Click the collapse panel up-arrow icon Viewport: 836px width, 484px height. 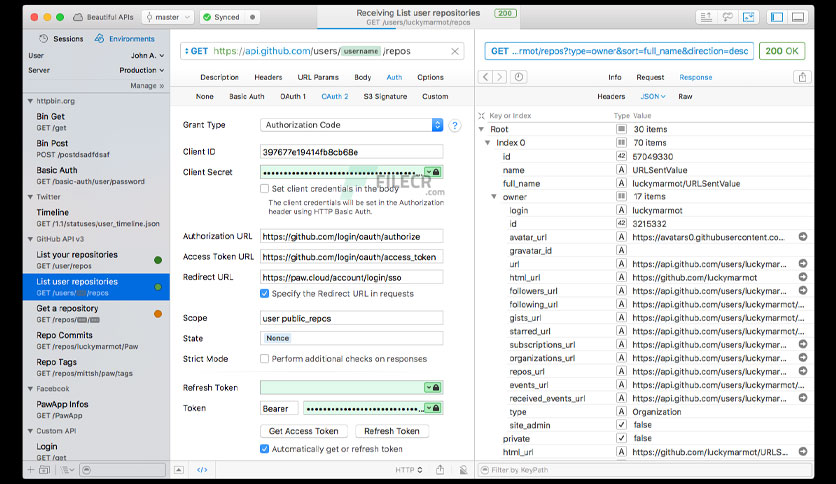pos(179,470)
